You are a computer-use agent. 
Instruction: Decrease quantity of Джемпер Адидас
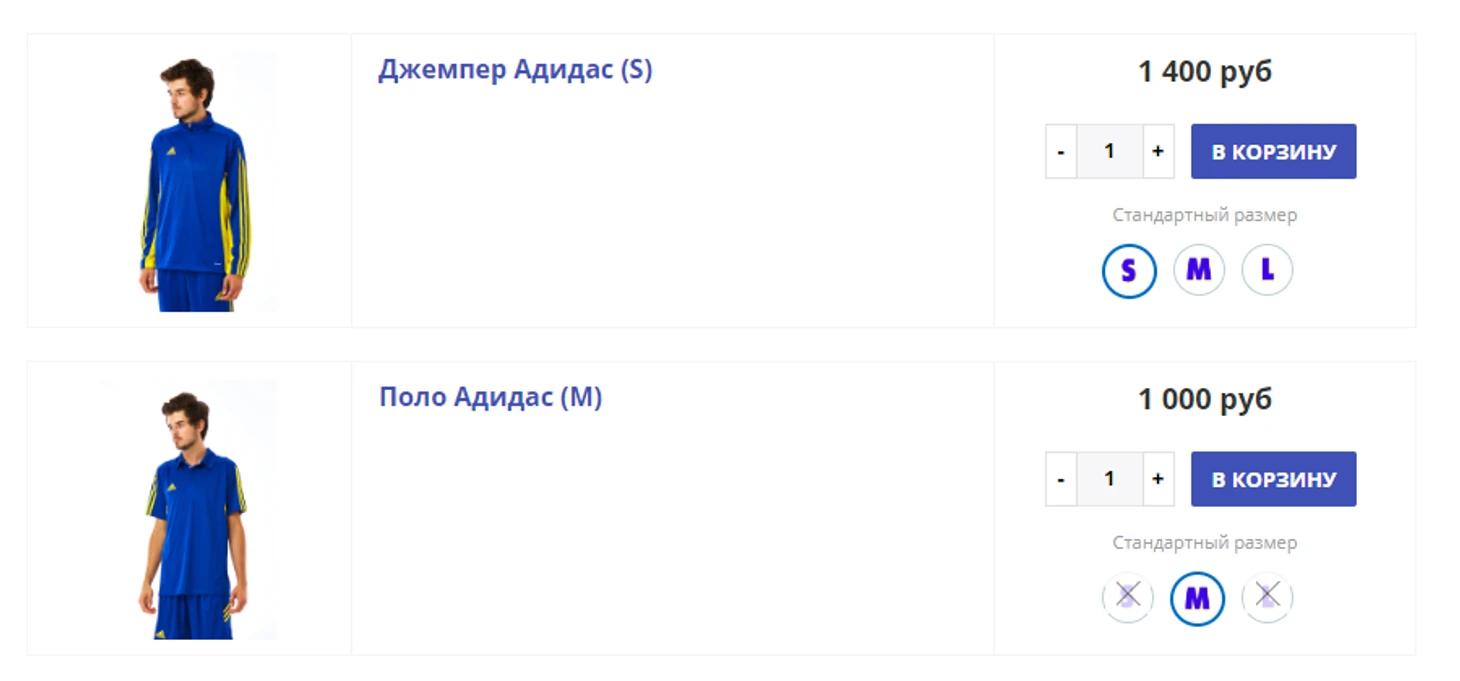(1061, 152)
